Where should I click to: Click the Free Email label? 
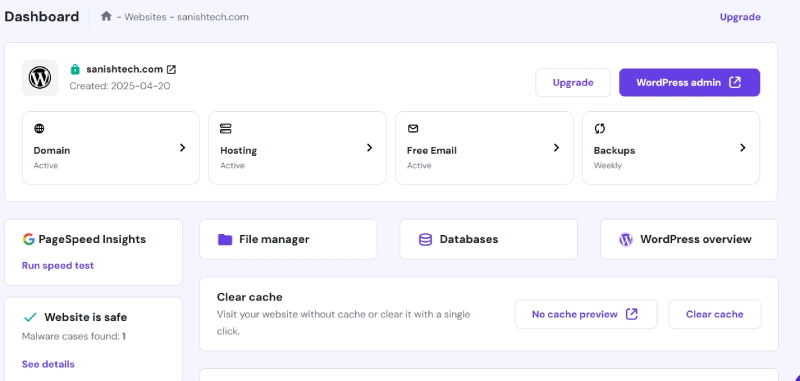tap(432, 150)
